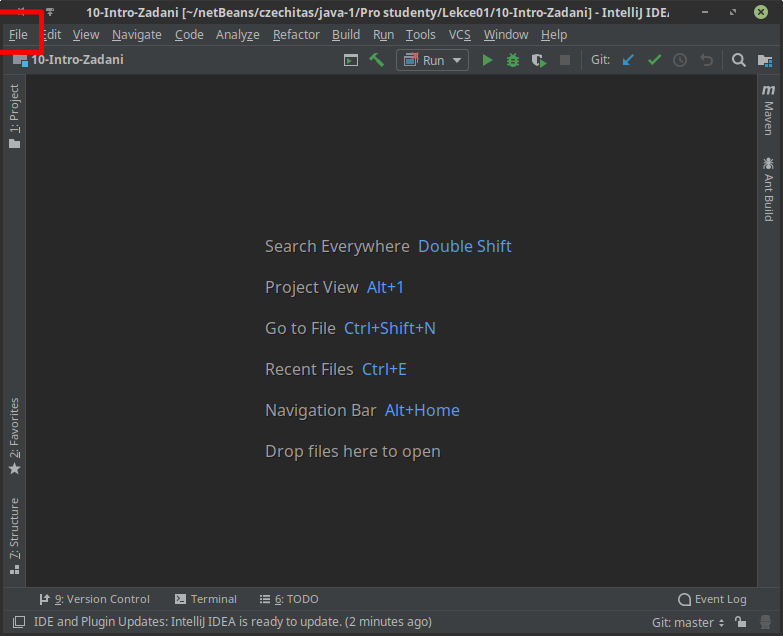Open the Event Log panel
Viewport: 783px width, 636px height.
pyautogui.click(x=712, y=599)
